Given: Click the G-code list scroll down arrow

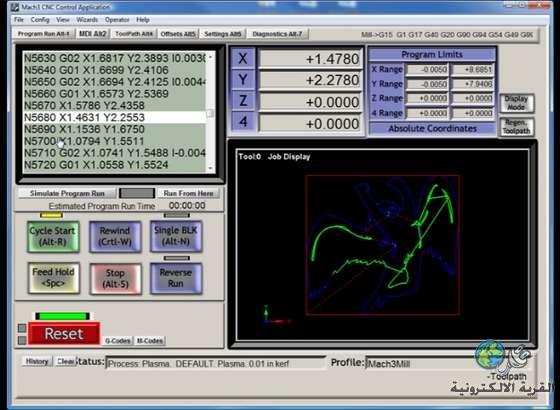Looking at the screenshot, I should pyautogui.click(x=210, y=168).
